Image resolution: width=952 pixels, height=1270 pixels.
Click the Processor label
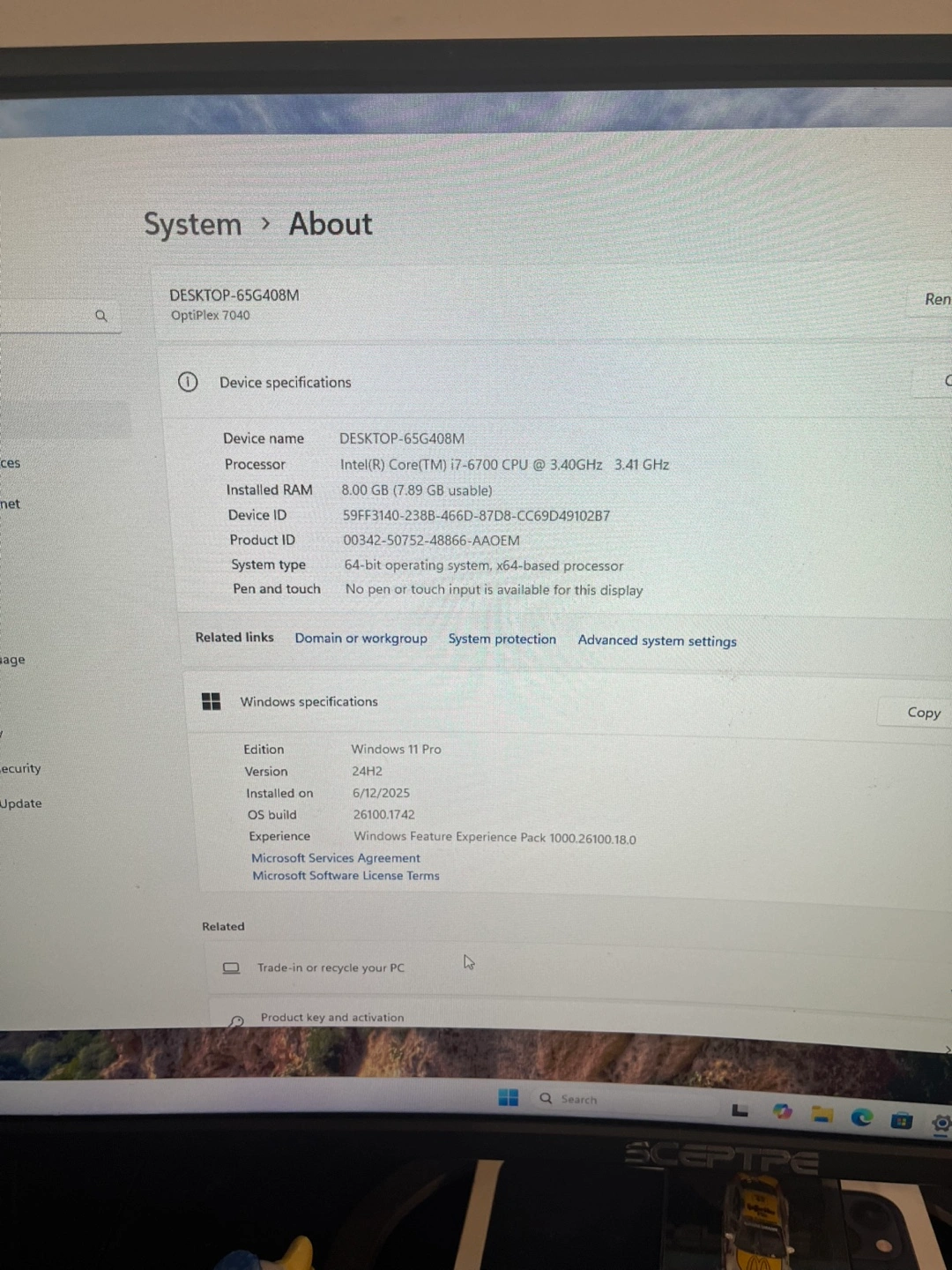pos(255,464)
